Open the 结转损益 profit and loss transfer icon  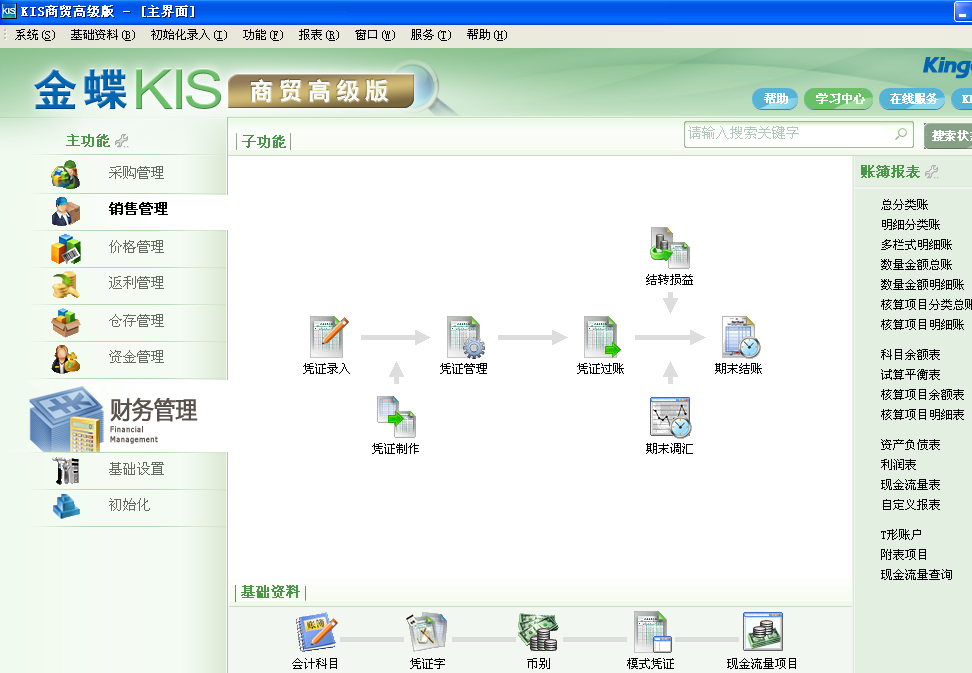click(669, 248)
